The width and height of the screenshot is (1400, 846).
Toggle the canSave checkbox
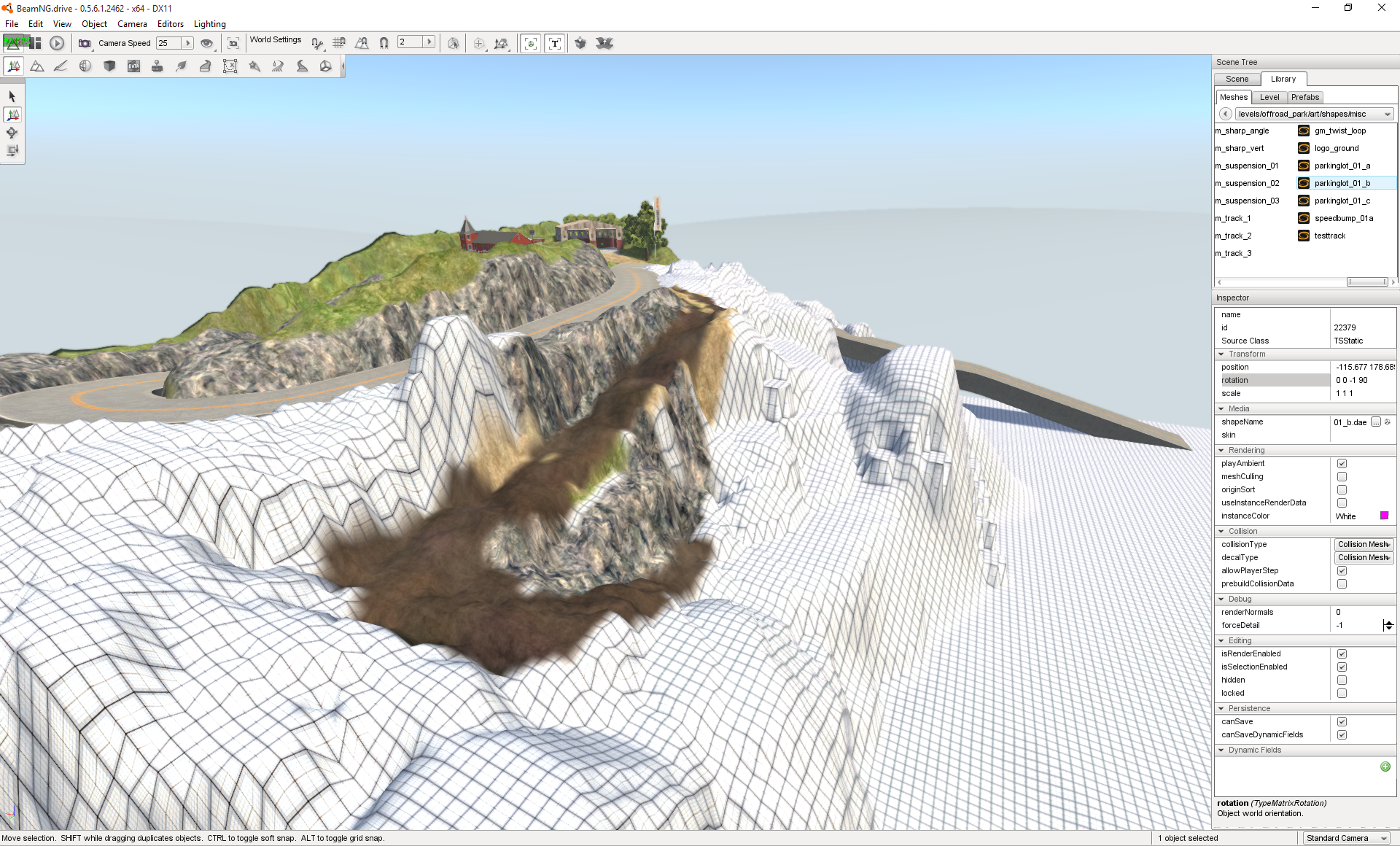tap(1342, 722)
